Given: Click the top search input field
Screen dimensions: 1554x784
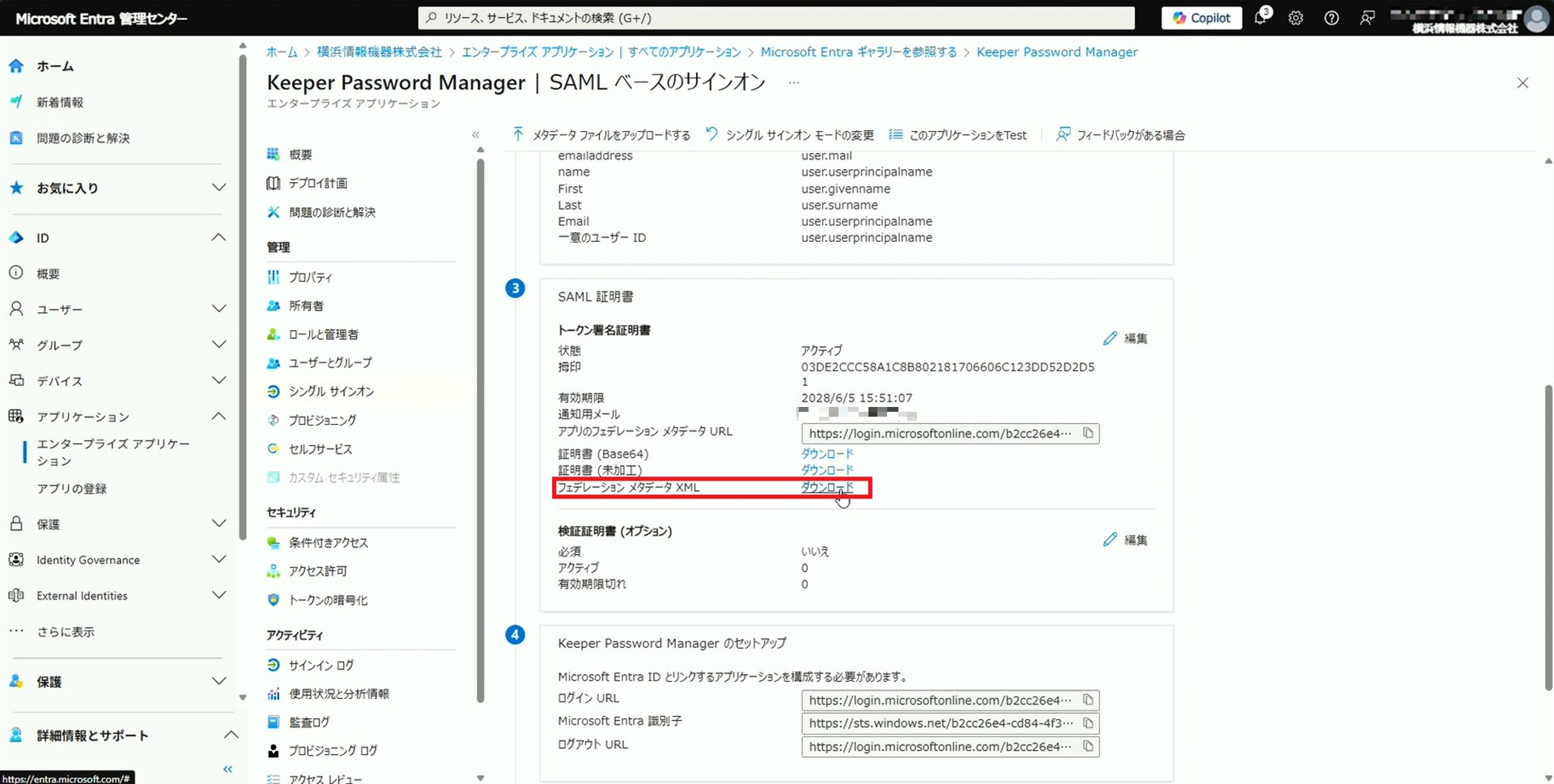Looking at the screenshot, I should pos(777,18).
